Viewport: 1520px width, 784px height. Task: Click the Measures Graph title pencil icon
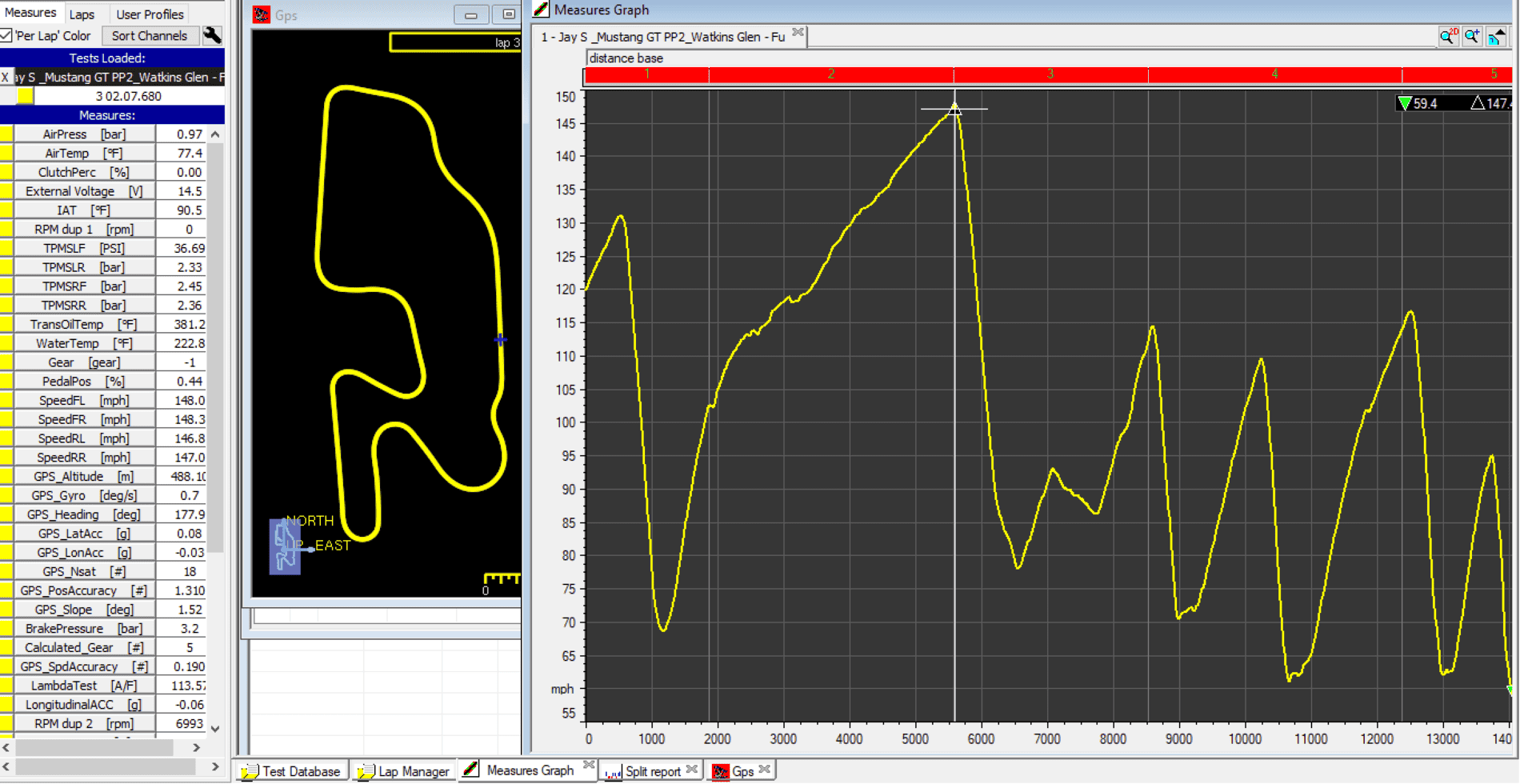[x=542, y=10]
